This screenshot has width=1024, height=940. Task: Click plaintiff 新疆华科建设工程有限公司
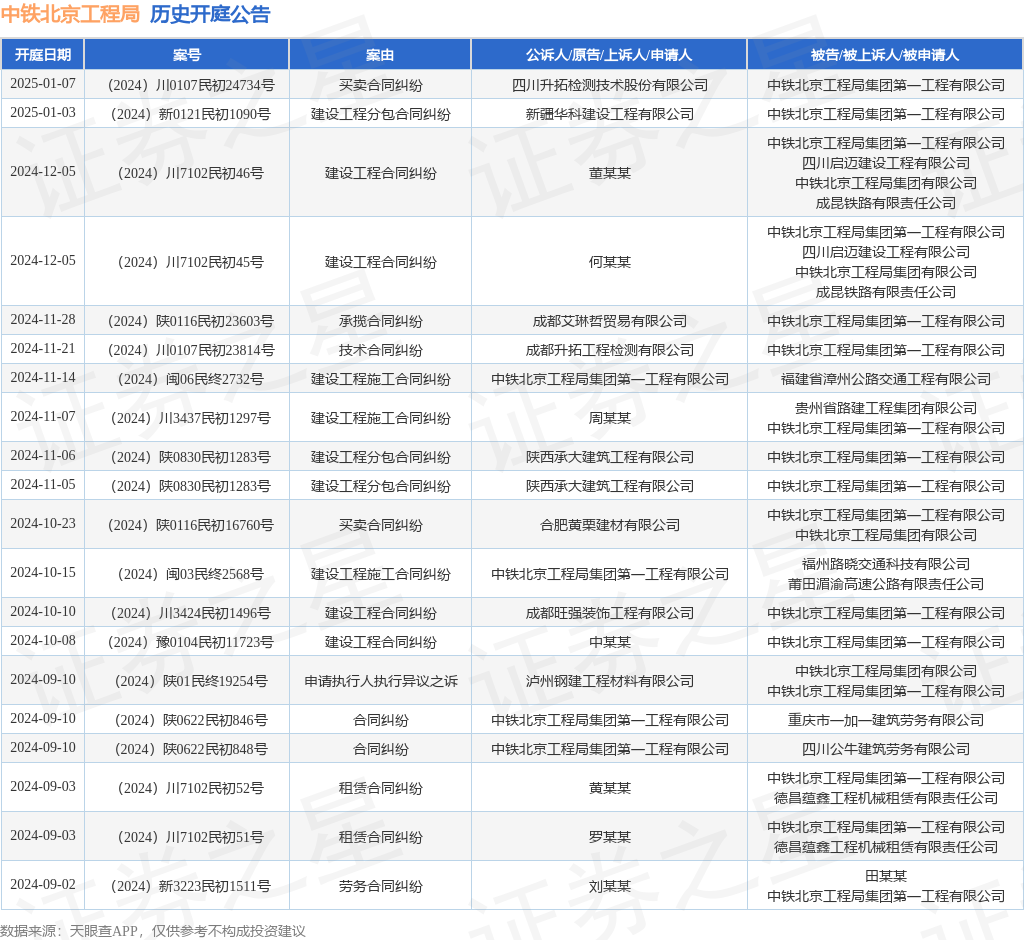(609, 114)
